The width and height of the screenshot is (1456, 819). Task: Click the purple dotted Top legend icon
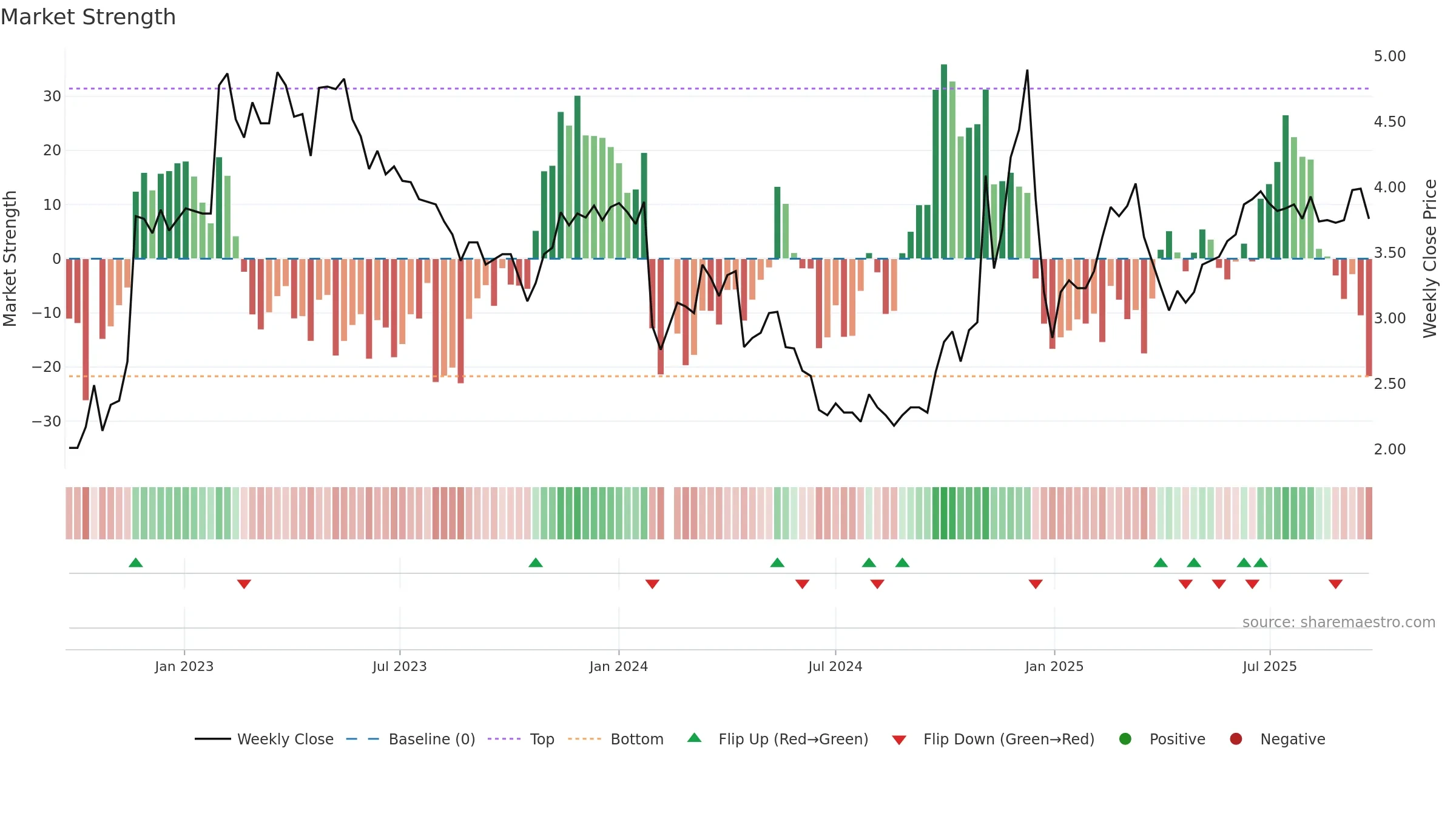click(504, 739)
